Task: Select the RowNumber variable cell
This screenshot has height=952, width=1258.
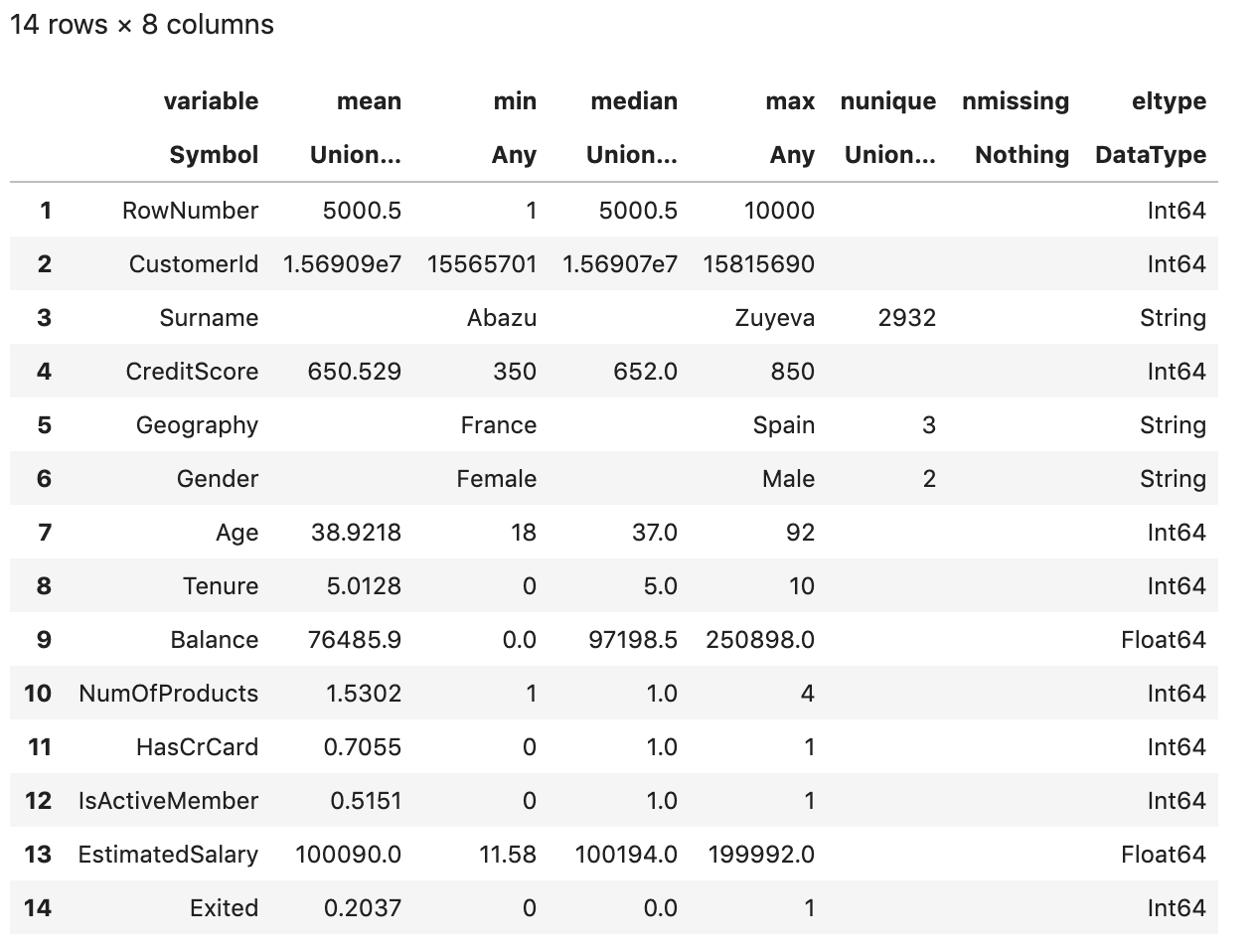Action: [190, 211]
